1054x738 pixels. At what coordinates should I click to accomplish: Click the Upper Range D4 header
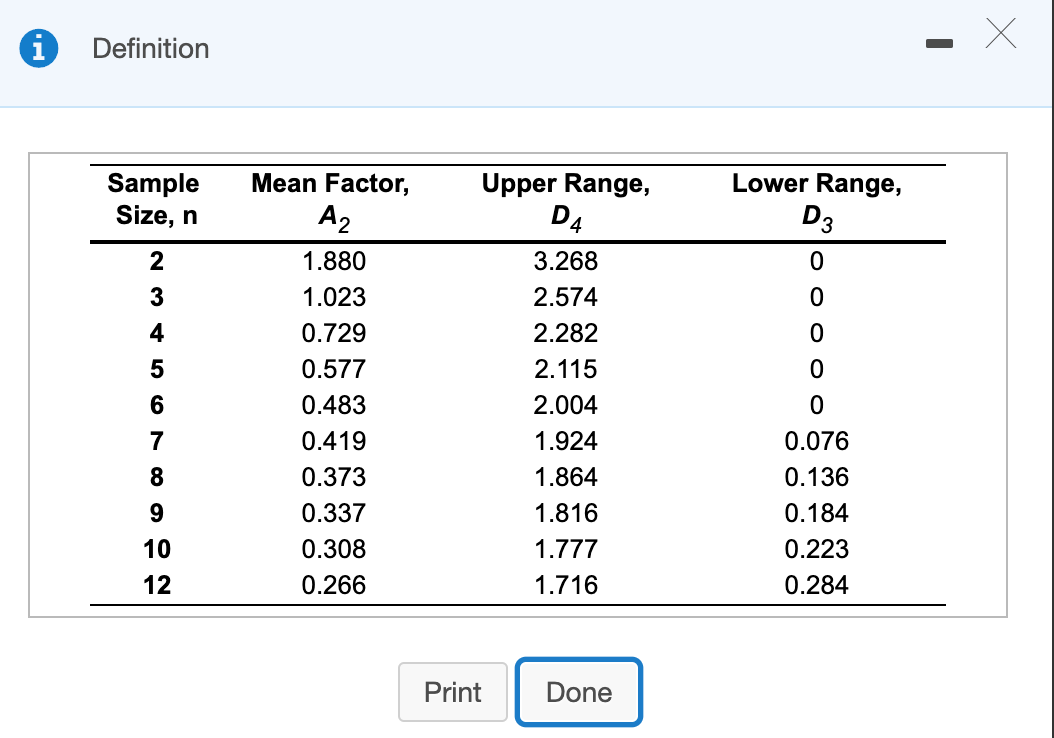tap(565, 198)
